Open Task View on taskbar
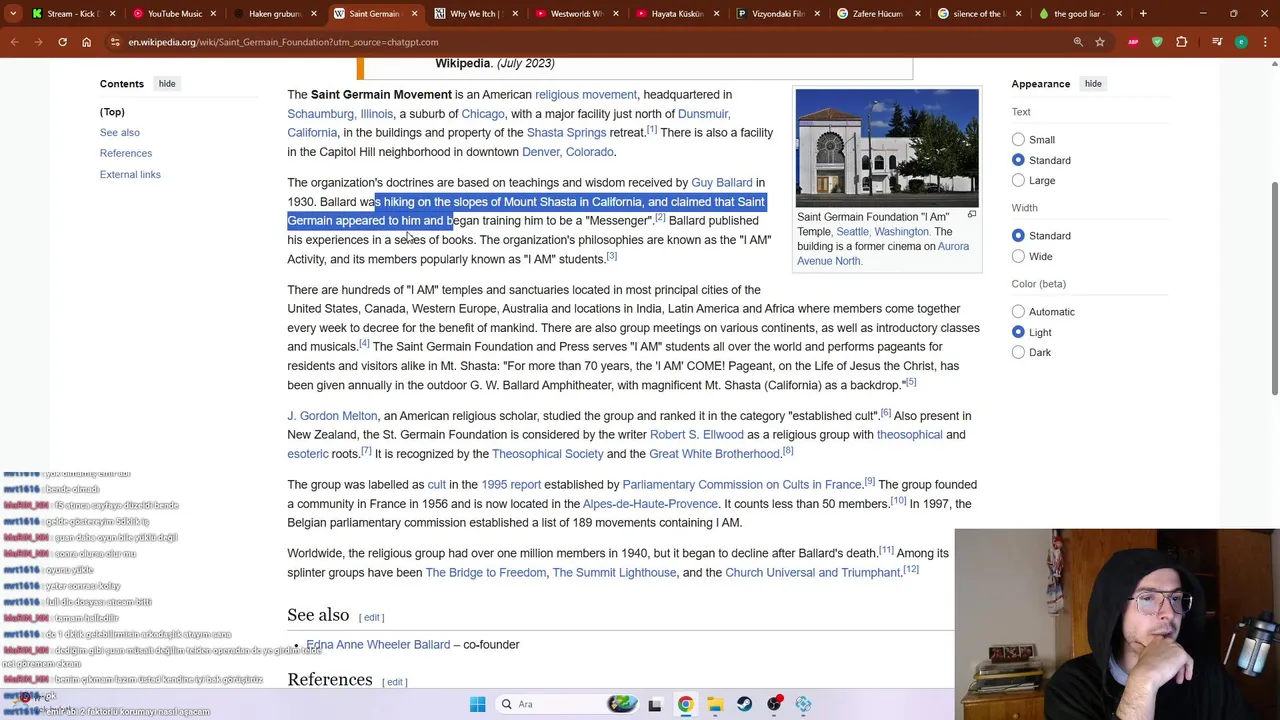This screenshot has height=720, width=1280. tap(654, 704)
